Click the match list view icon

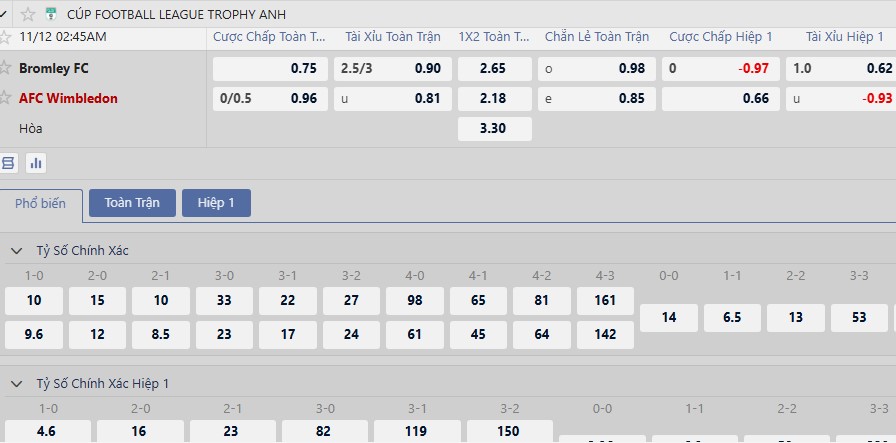(x=9, y=163)
